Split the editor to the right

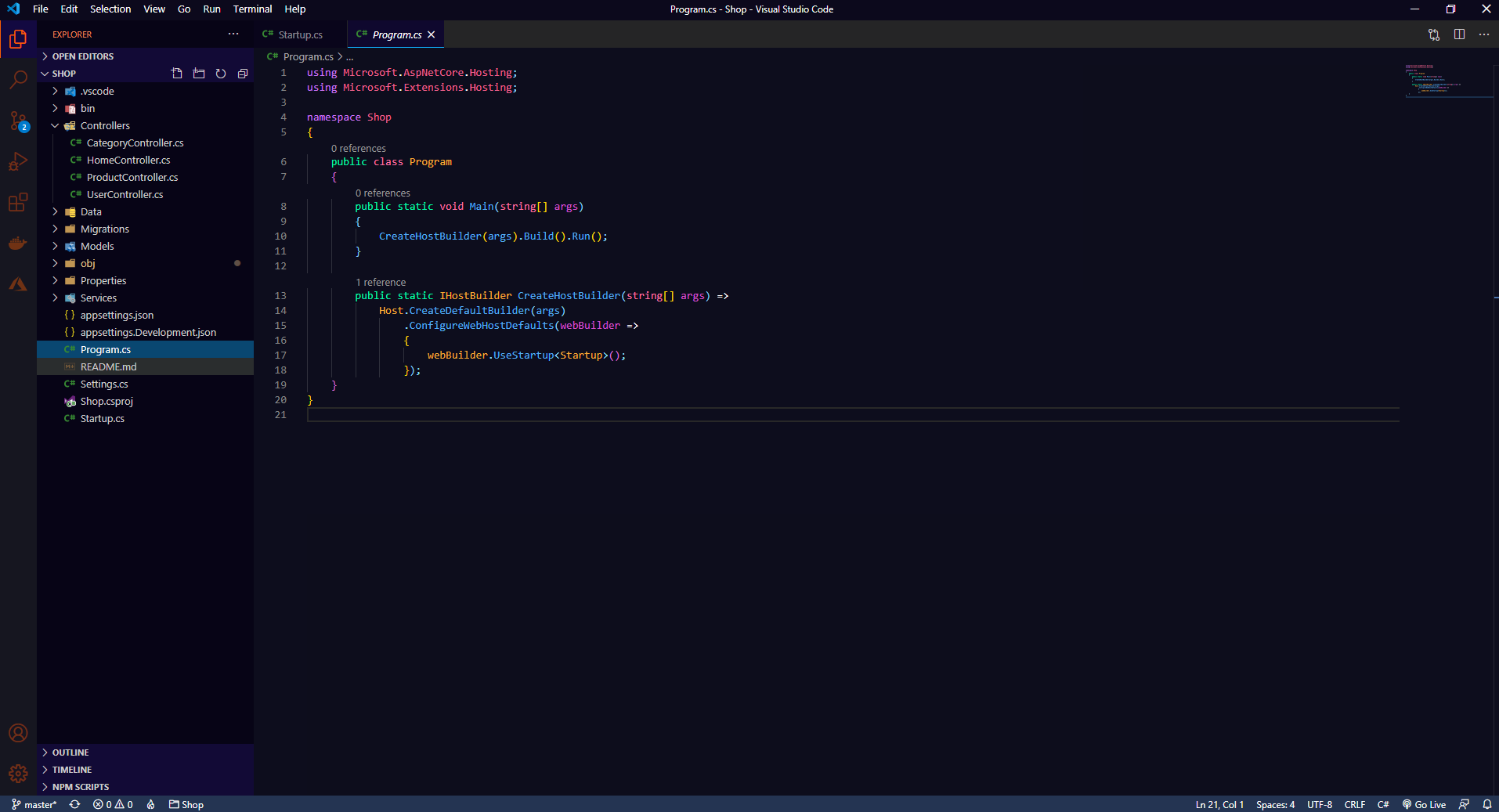[1459, 34]
